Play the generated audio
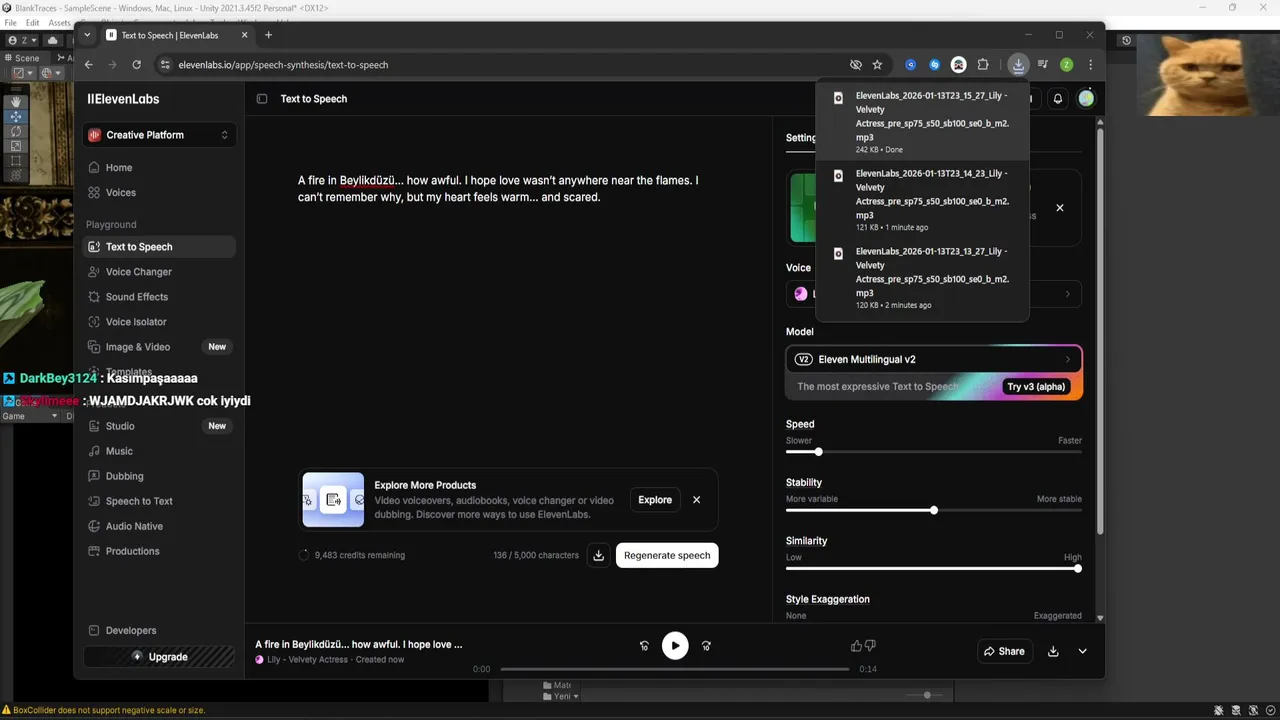Screen dimensions: 1280x720 (675, 646)
